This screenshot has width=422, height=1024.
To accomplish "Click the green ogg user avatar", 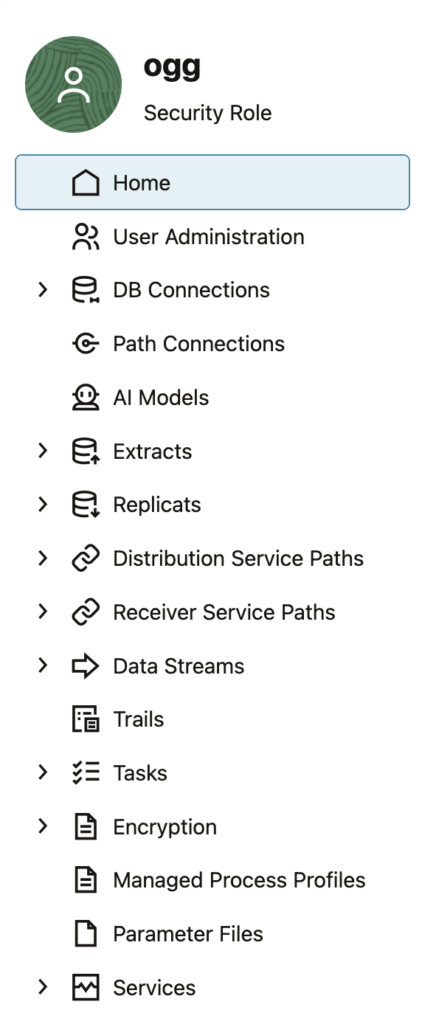I will coord(73,84).
